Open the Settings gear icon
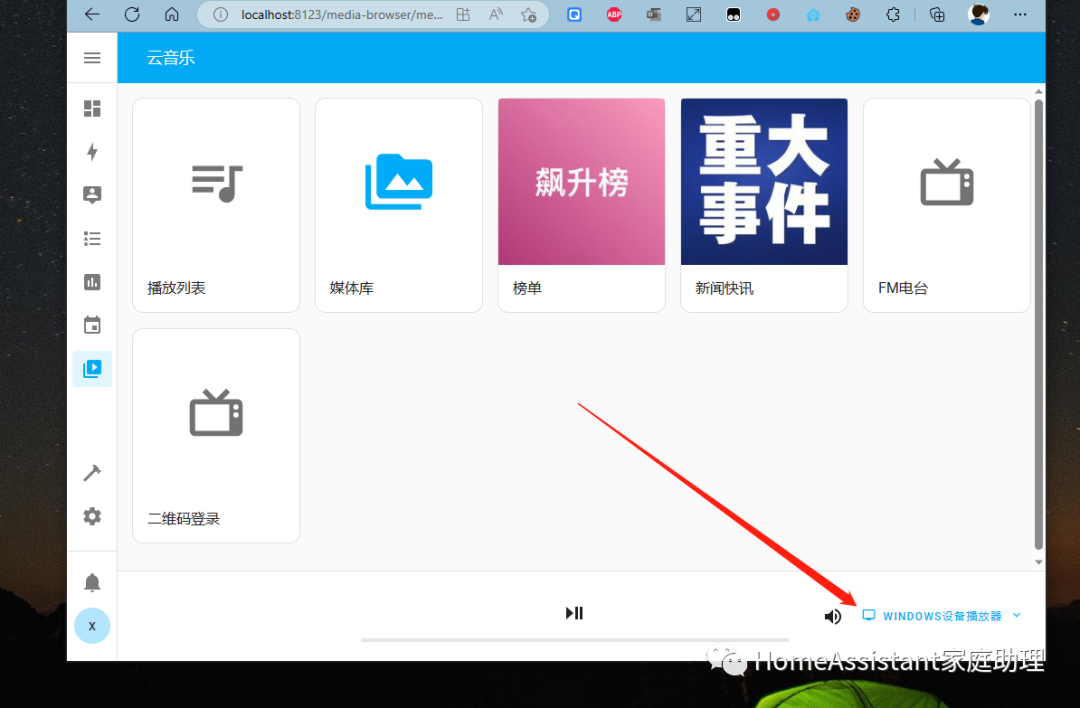Screen dimensions: 1080x708 coord(92,517)
